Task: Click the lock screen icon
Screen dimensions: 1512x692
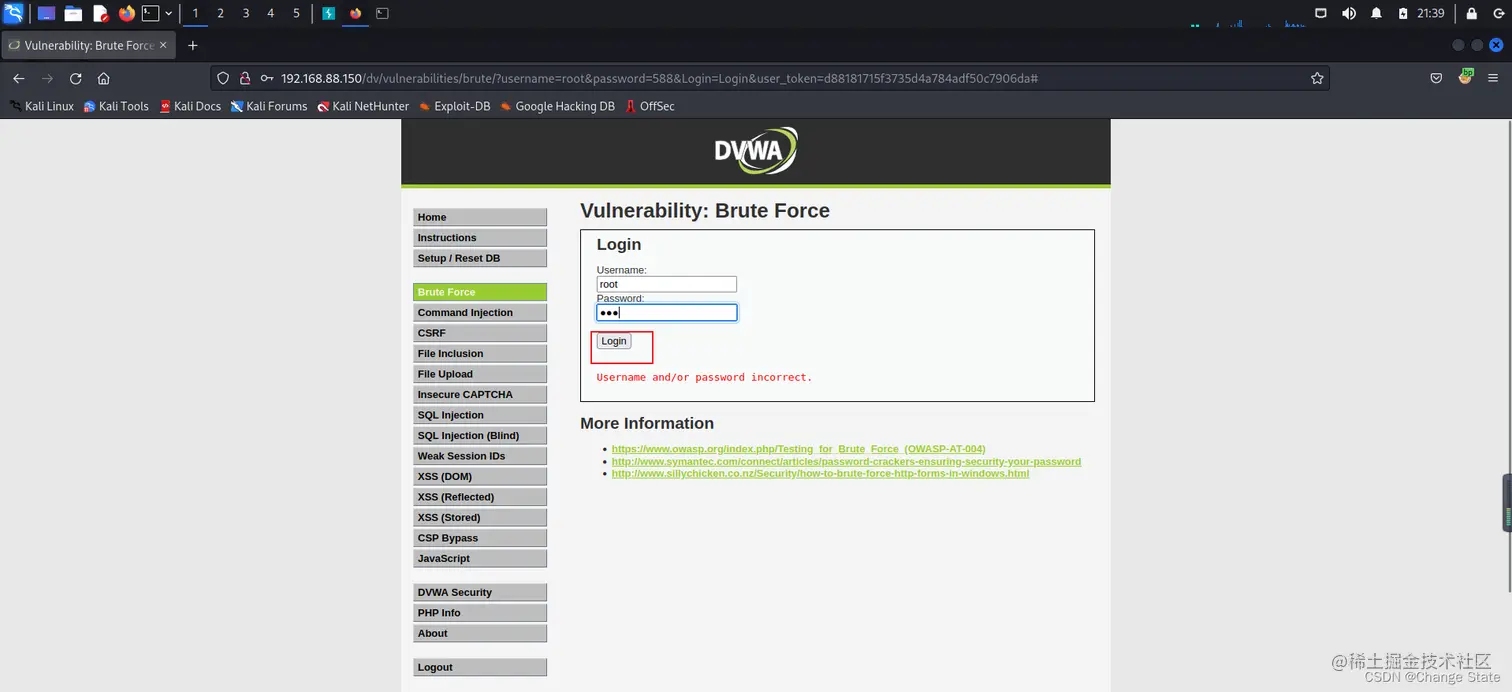Action: point(1471,14)
